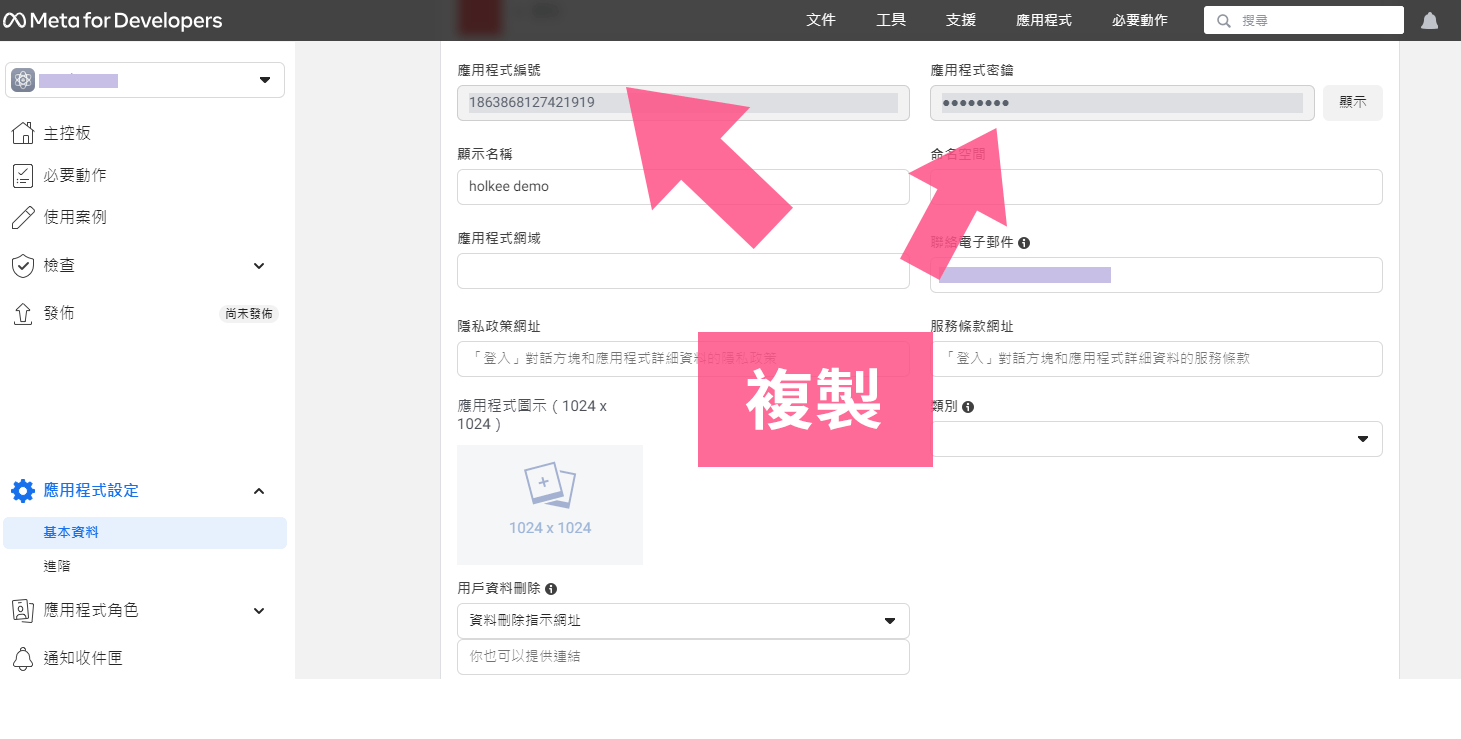Click 顯示 button to reveal app secret
This screenshot has width=1461, height=739.
click(x=1353, y=102)
